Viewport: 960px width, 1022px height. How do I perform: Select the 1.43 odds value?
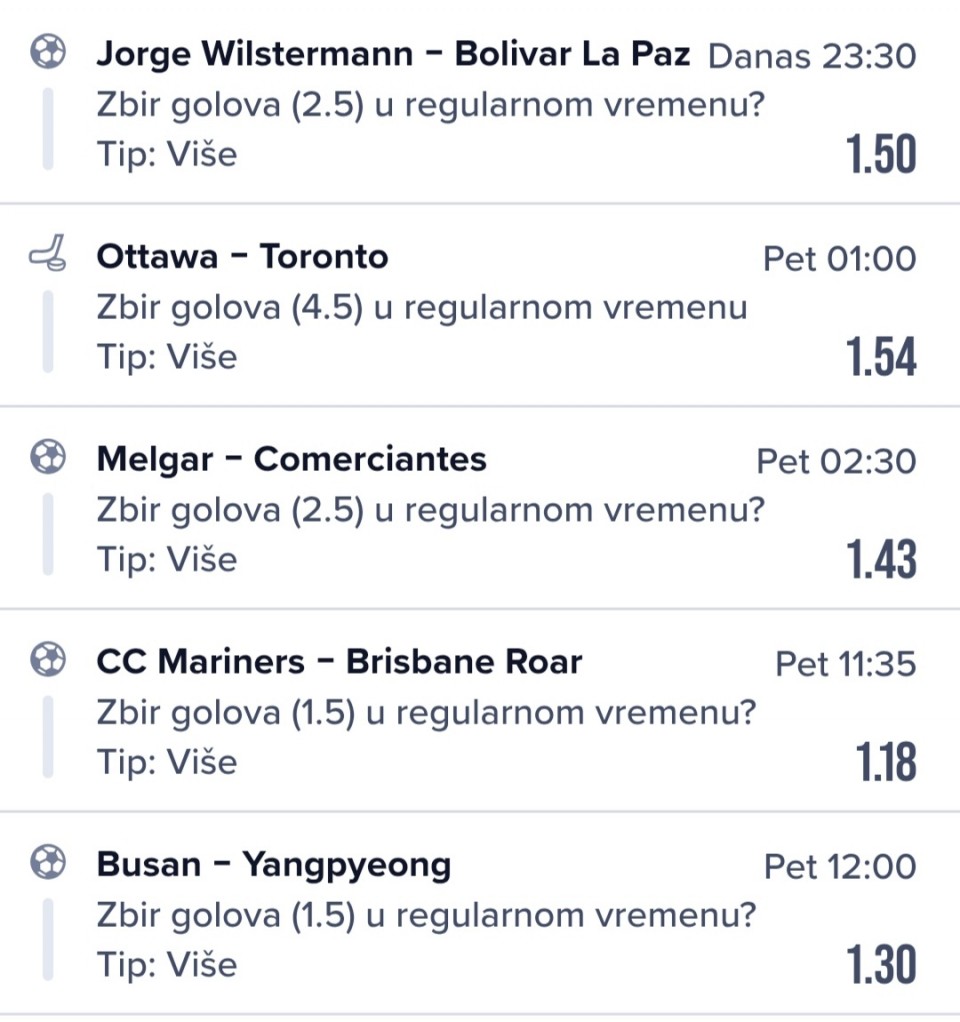881,559
